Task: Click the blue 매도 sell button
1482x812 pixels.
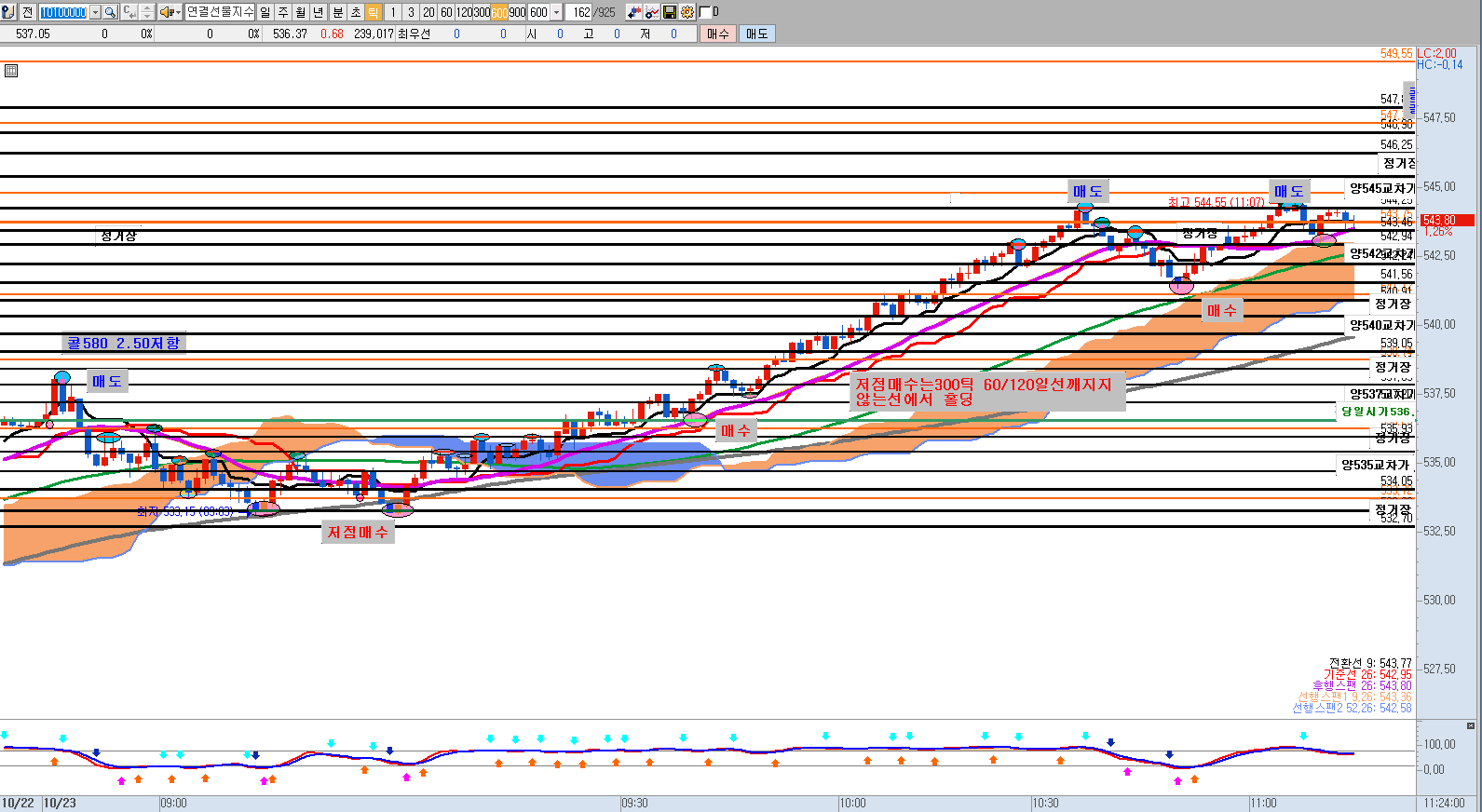Action: pyautogui.click(x=756, y=34)
